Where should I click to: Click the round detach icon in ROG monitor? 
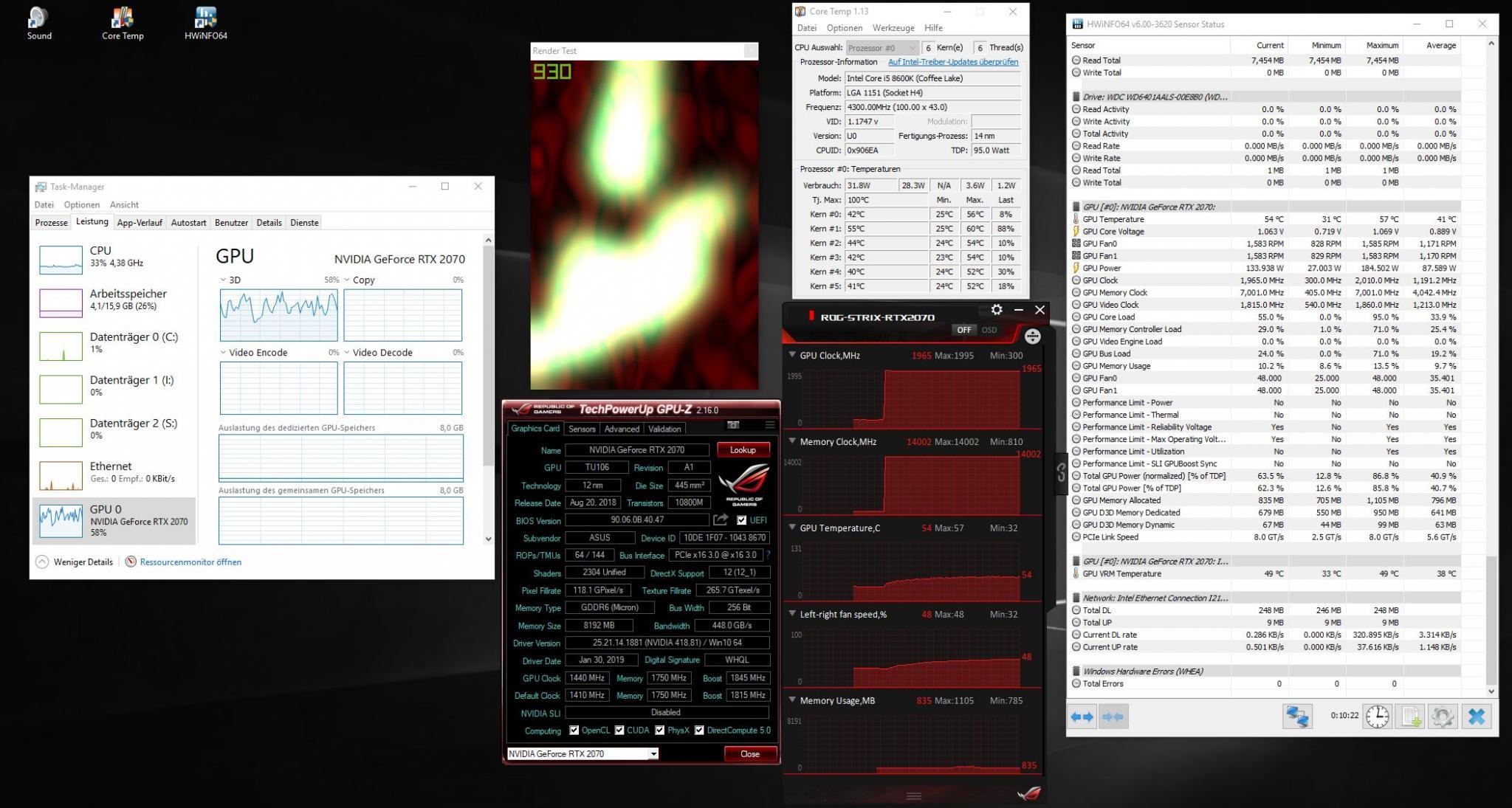(x=1032, y=336)
